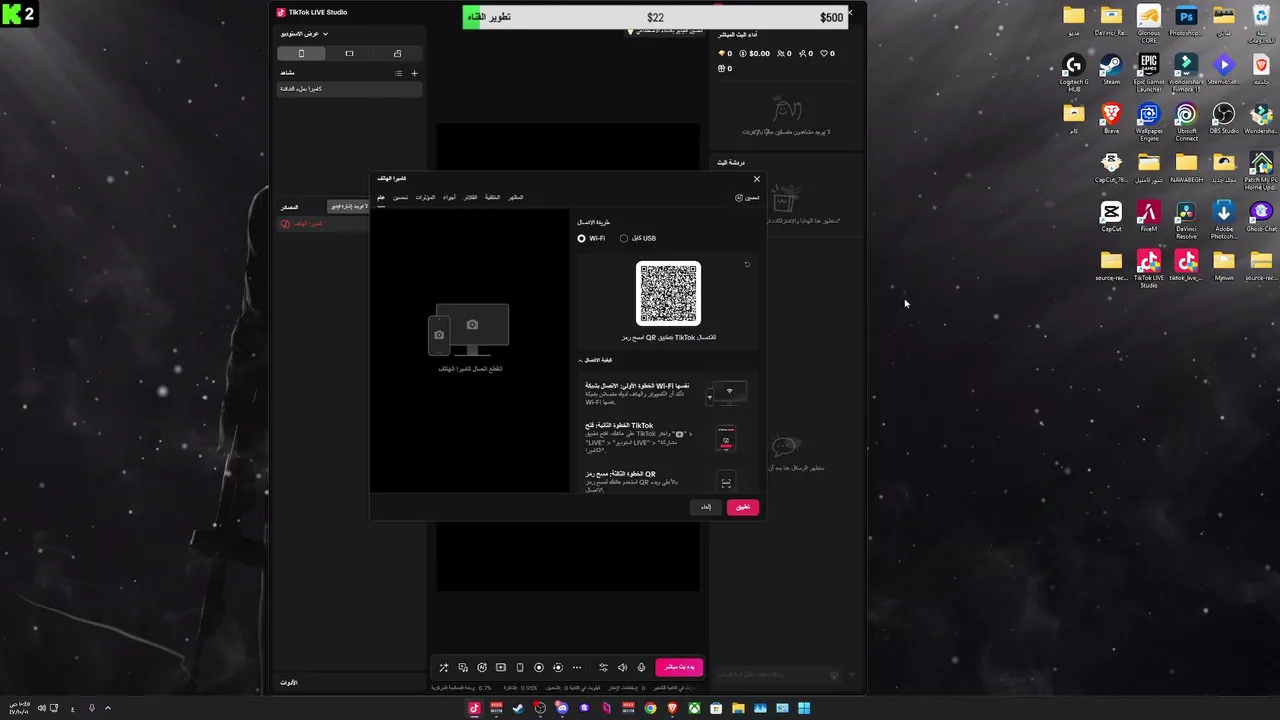The image size is (1280, 720).
Task: Click the magic effects wand icon
Action: click(444, 668)
